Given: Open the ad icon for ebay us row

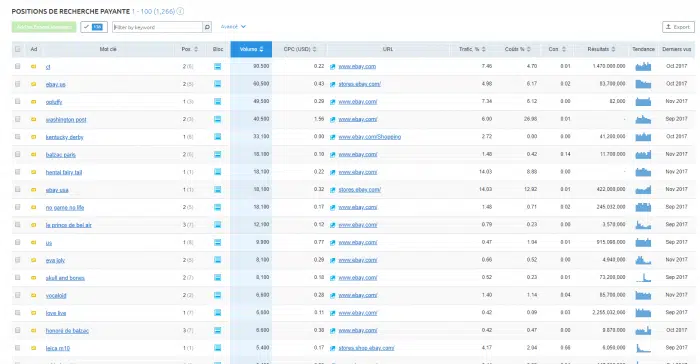Looking at the screenshot, I should pyautogui.click(x=33, y=84).
